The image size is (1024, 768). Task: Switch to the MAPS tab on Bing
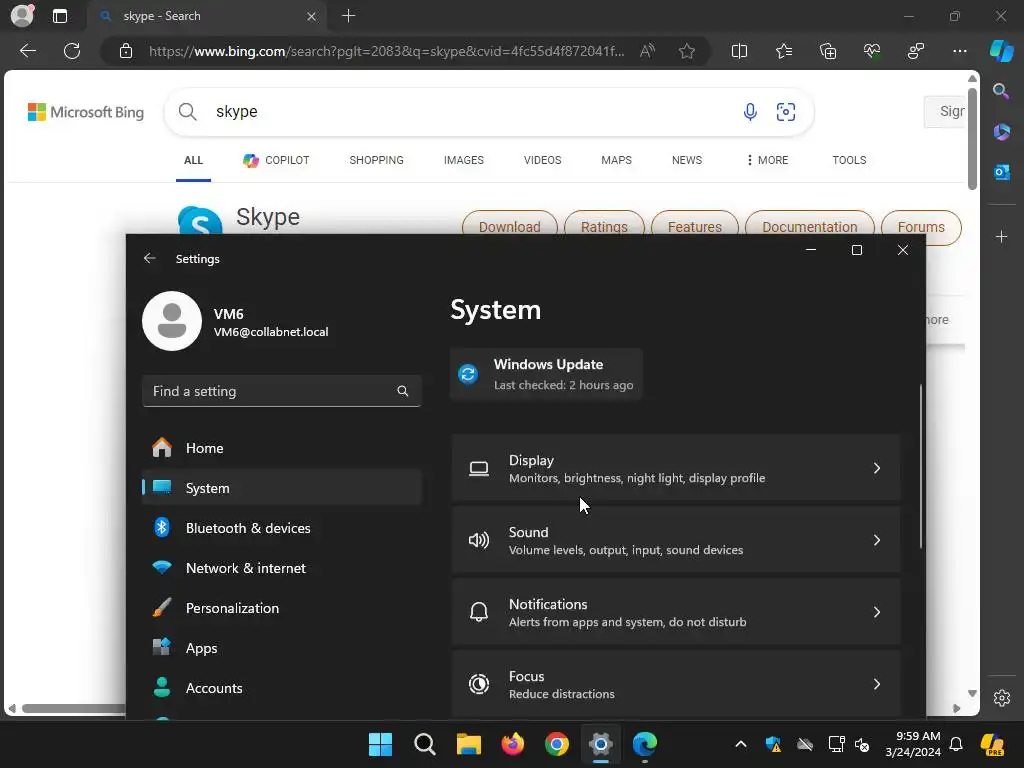pyautogui.click(x=616, y=160)
